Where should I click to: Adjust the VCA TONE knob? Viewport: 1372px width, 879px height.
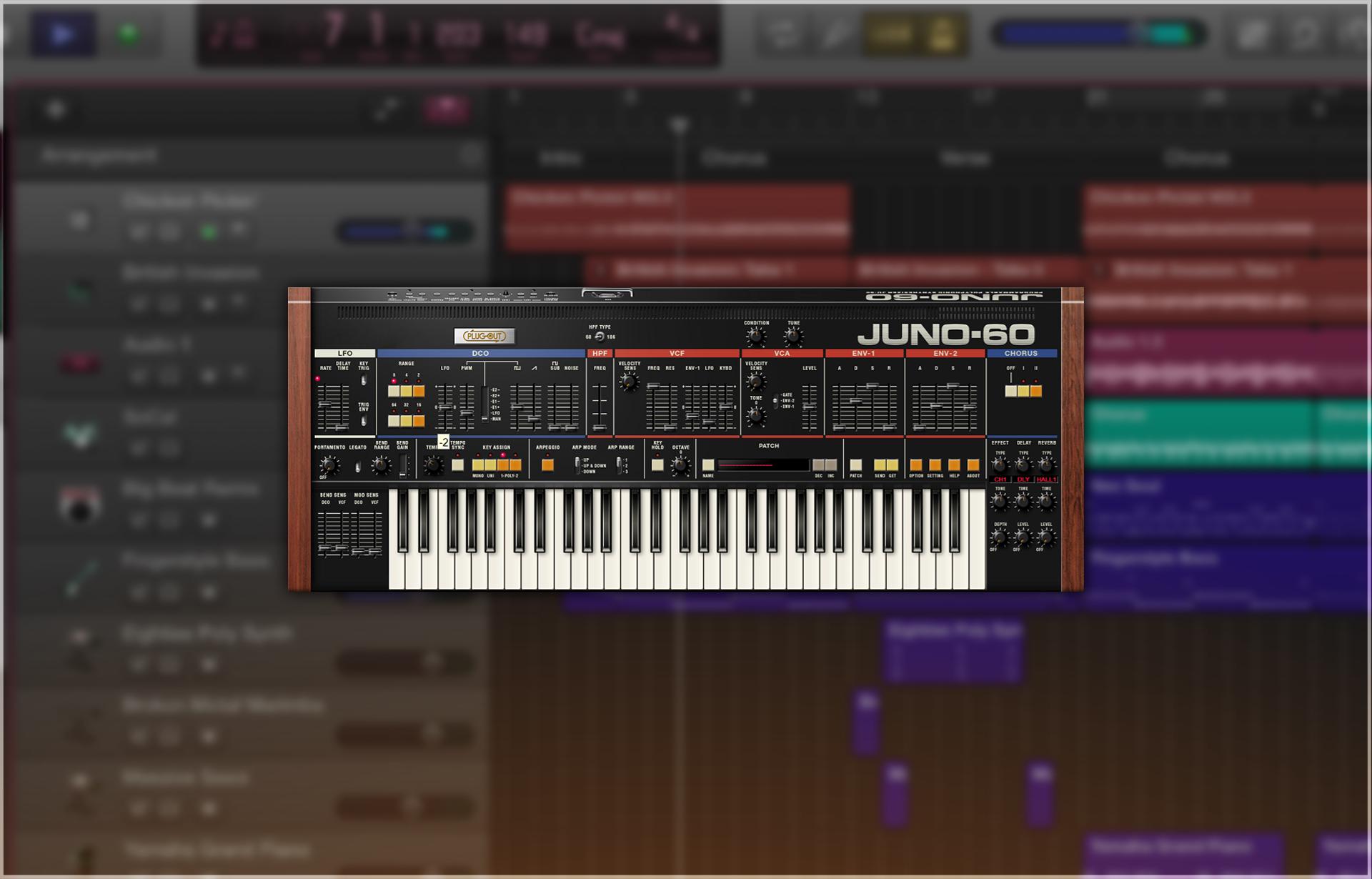click(x=756, y=416)
